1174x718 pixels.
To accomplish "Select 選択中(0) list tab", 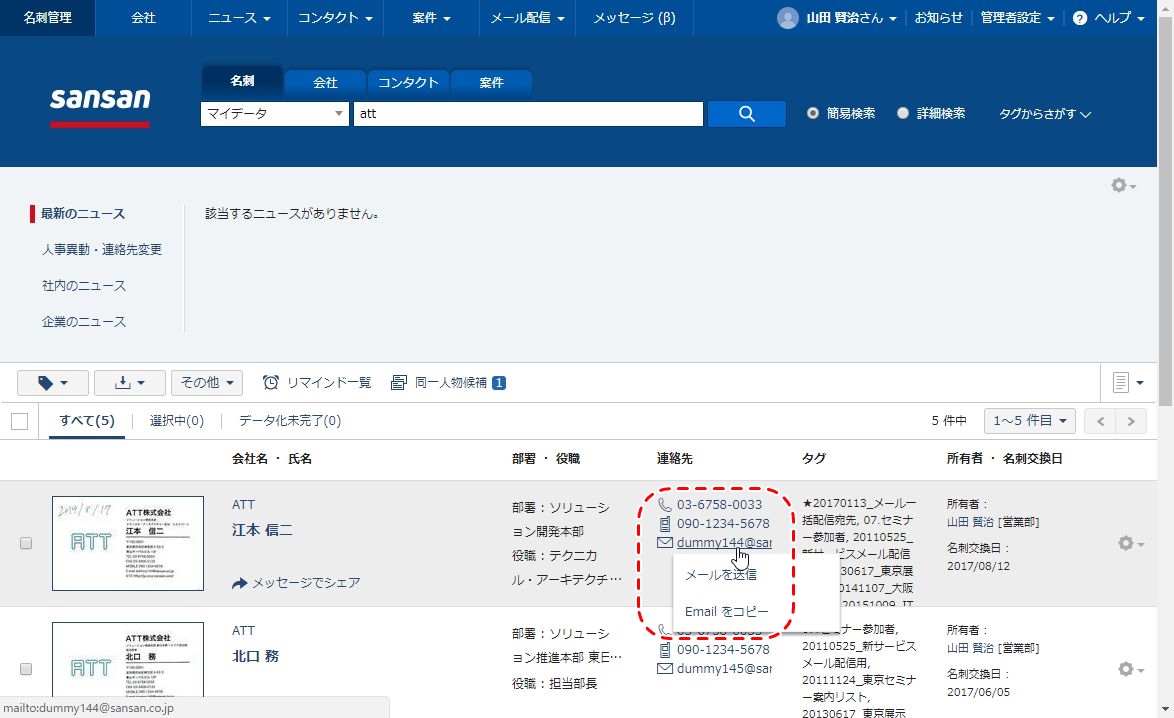I will click(177, 421).
